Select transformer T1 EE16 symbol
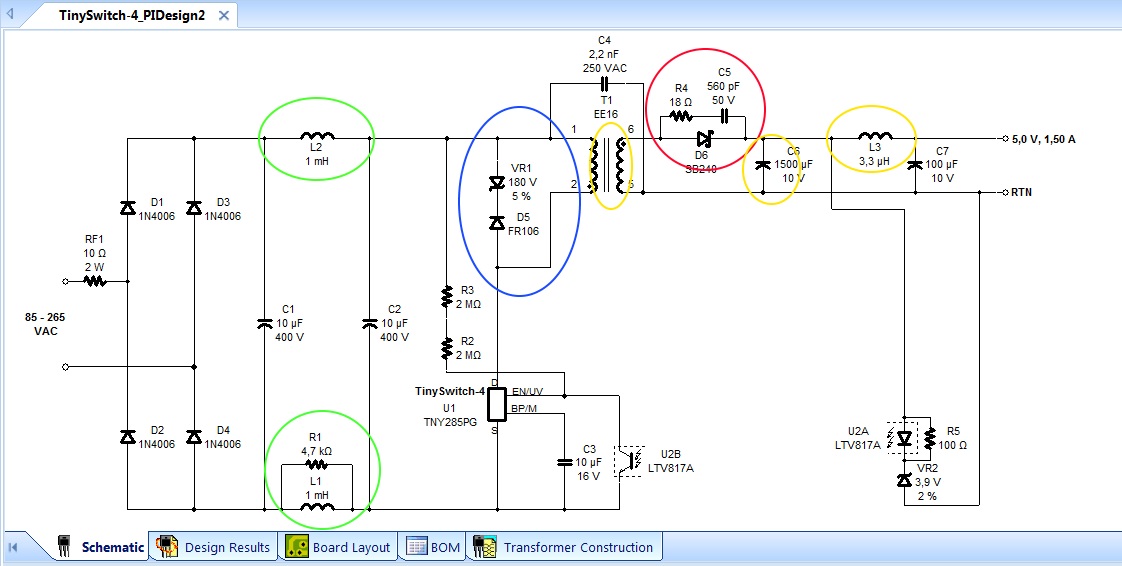 coord(608,166)
